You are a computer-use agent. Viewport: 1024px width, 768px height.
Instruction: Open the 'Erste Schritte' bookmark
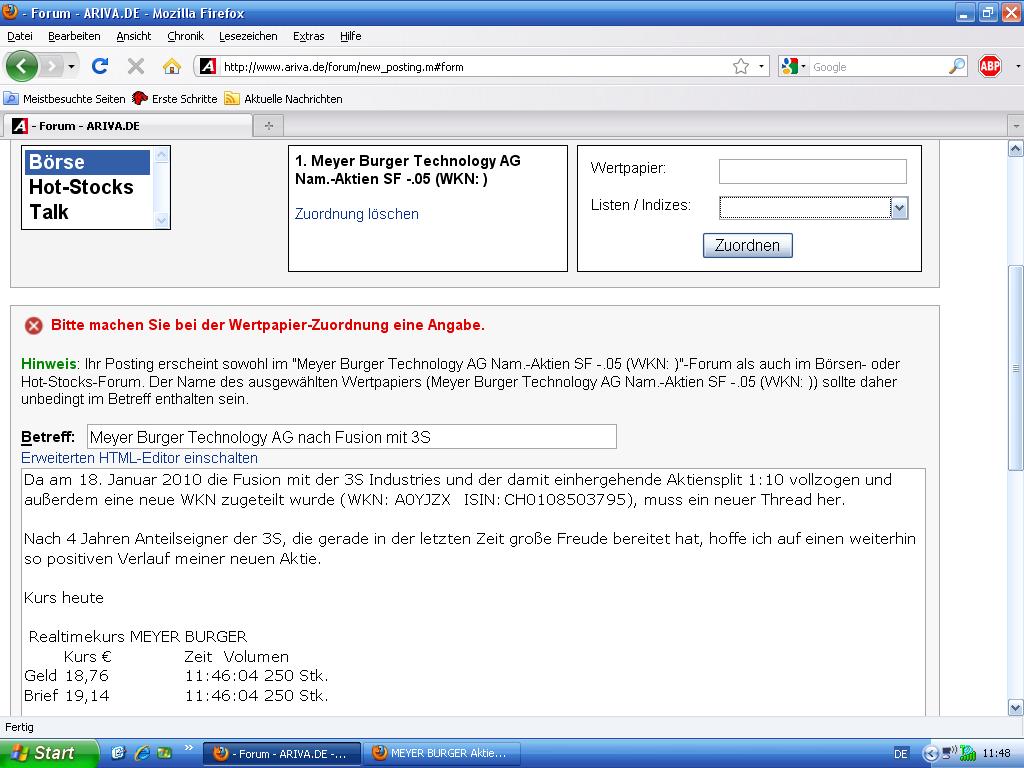click(x=185, y=98)
